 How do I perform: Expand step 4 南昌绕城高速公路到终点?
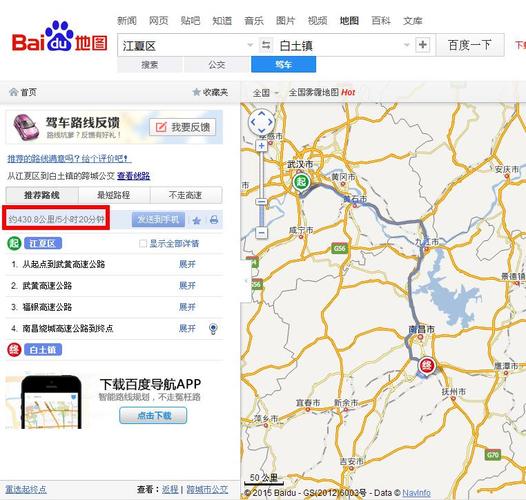tap(187, 328)
